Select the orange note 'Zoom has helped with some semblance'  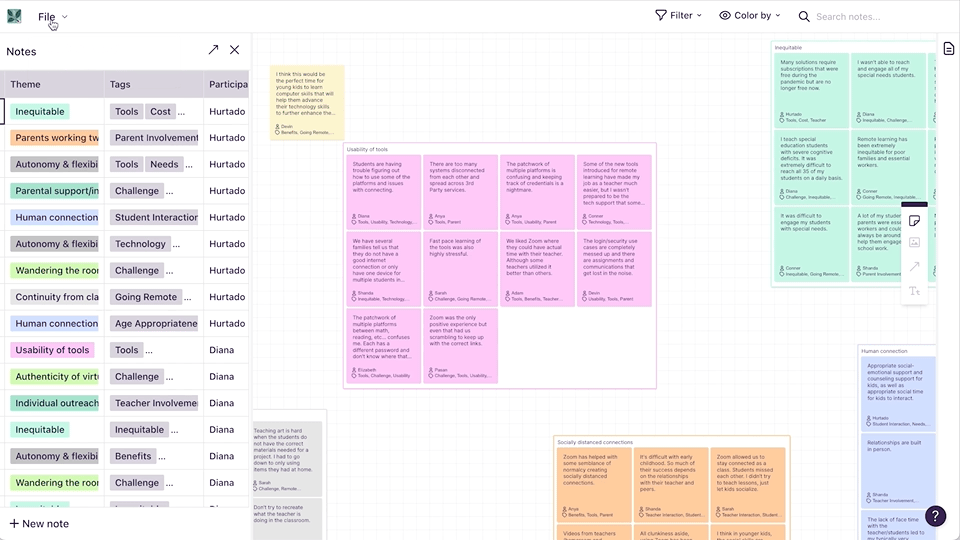[x=594, y=485]
